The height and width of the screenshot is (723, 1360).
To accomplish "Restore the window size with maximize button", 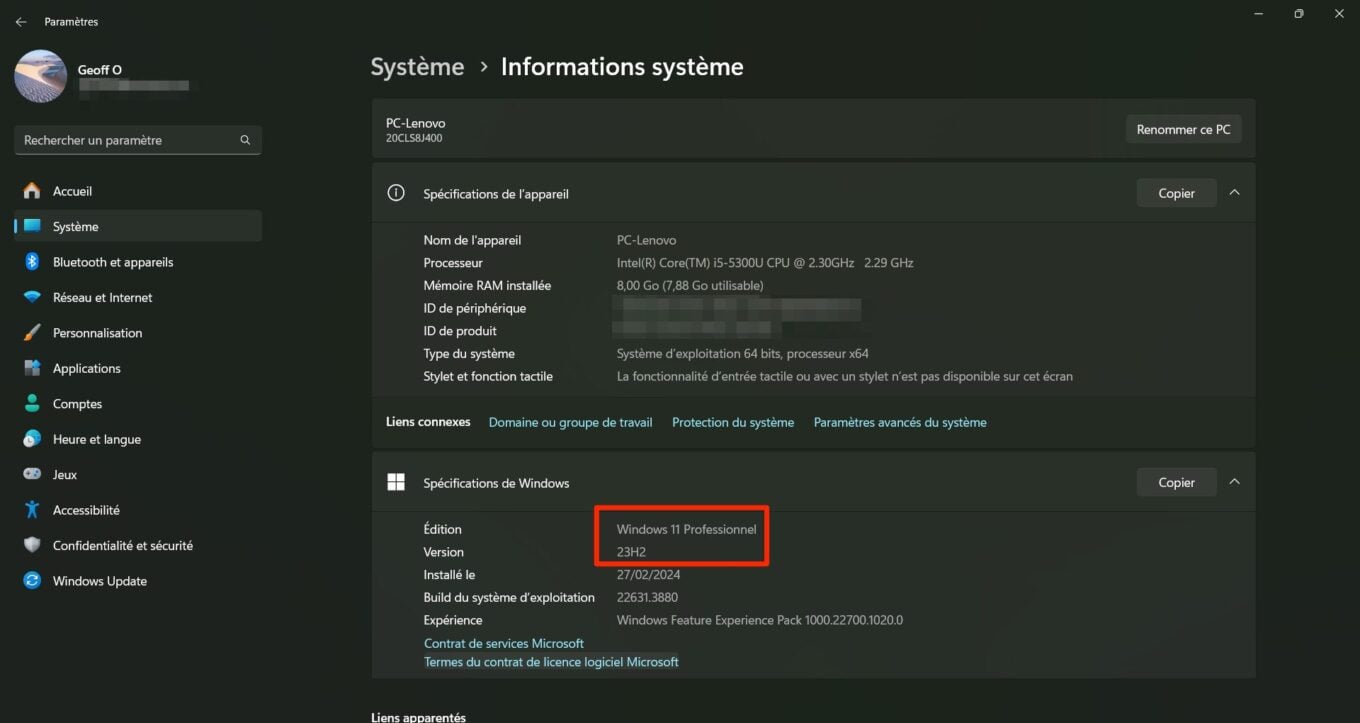I will [x=1298, y=14].
